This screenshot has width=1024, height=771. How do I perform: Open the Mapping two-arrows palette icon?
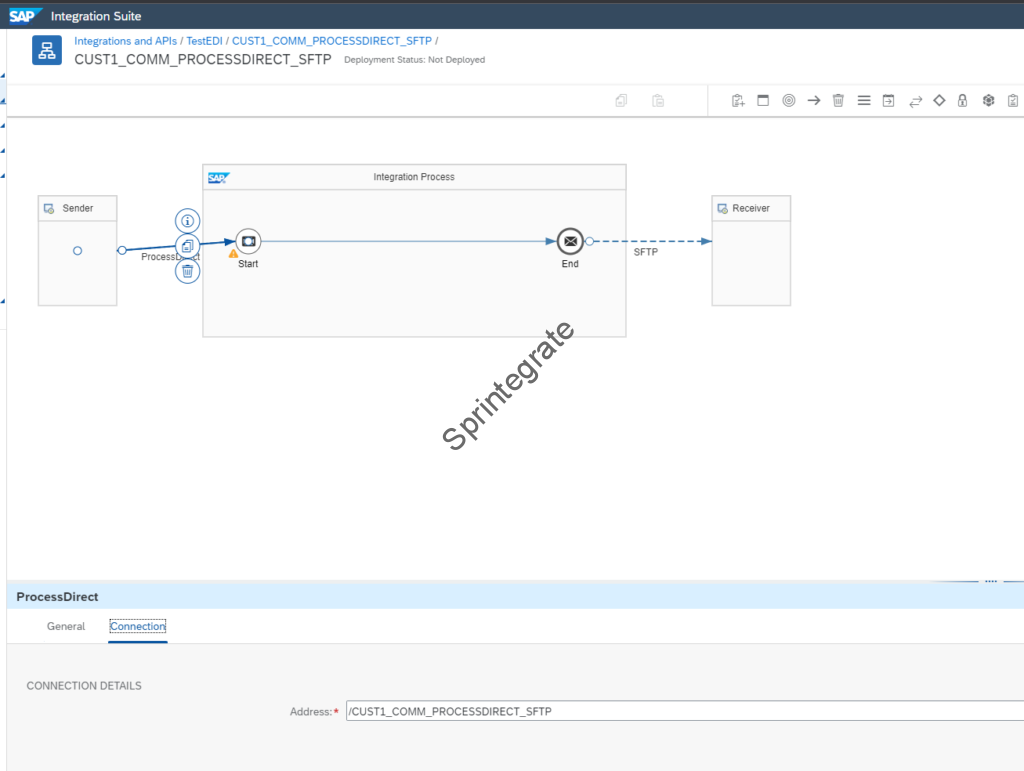coord(915,101)
